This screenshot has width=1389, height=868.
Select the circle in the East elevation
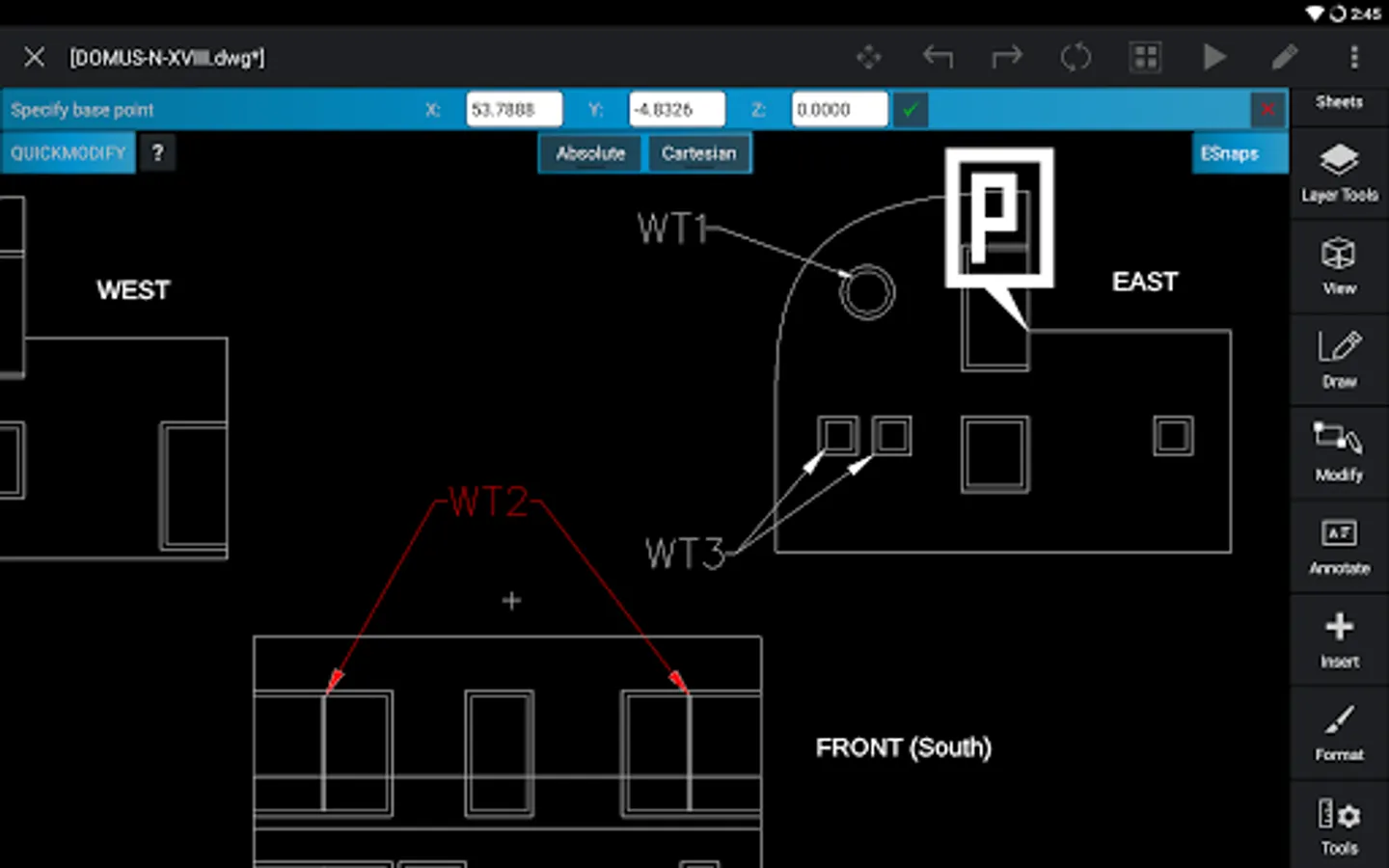867,292
